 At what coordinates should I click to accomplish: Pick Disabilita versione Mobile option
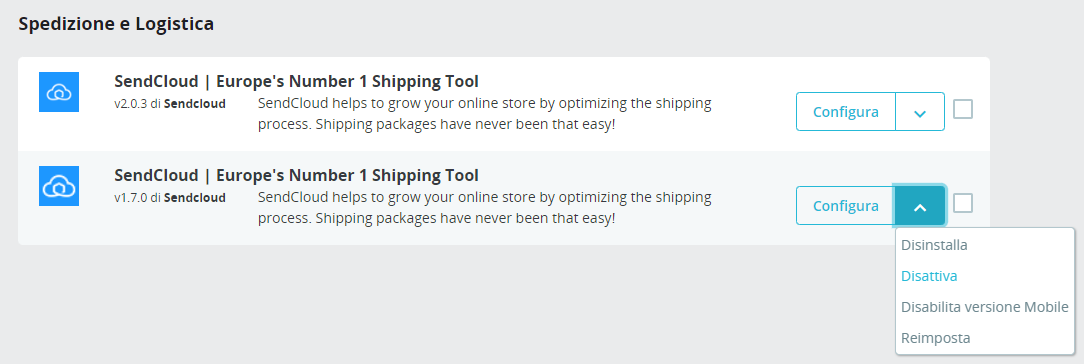984,307
